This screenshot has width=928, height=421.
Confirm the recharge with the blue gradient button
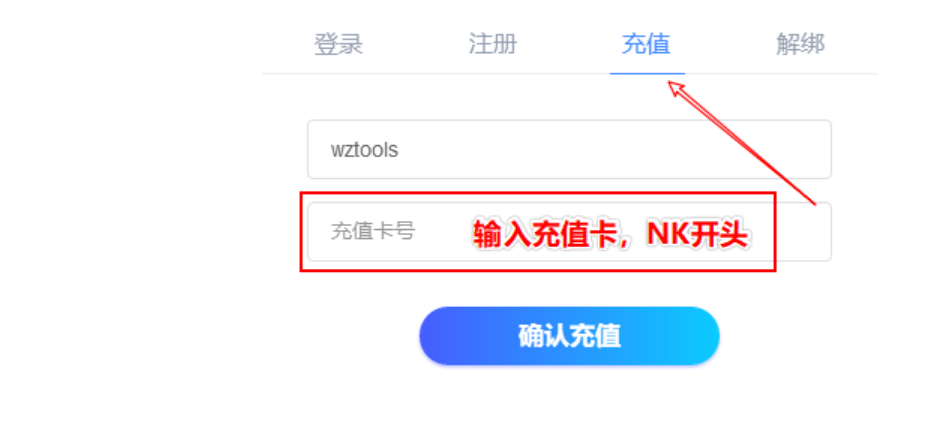(x=569, y=336)
